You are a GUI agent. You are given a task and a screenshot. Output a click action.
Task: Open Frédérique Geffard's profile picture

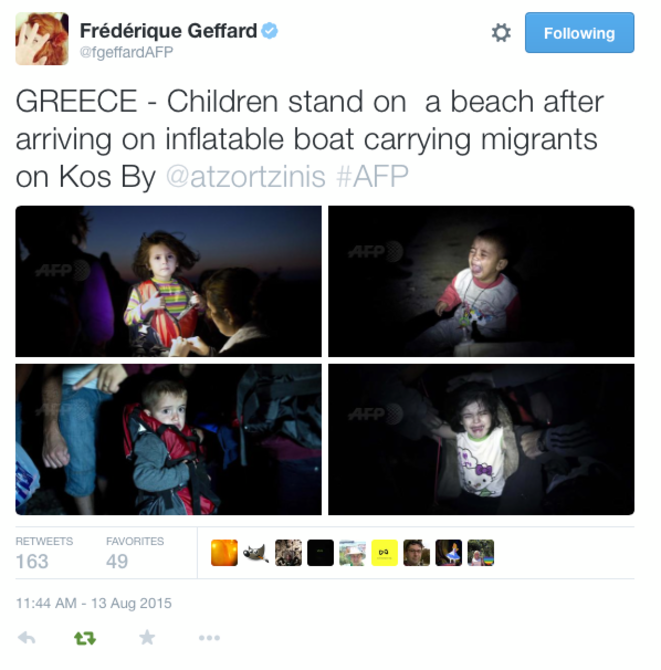[x=42, y=38]
